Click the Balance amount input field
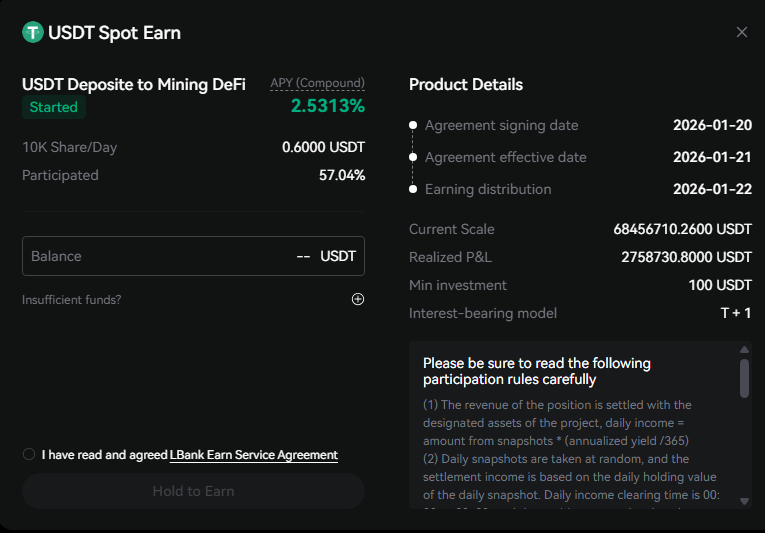Viewport: 765px width, 533px height. [193, 256]
